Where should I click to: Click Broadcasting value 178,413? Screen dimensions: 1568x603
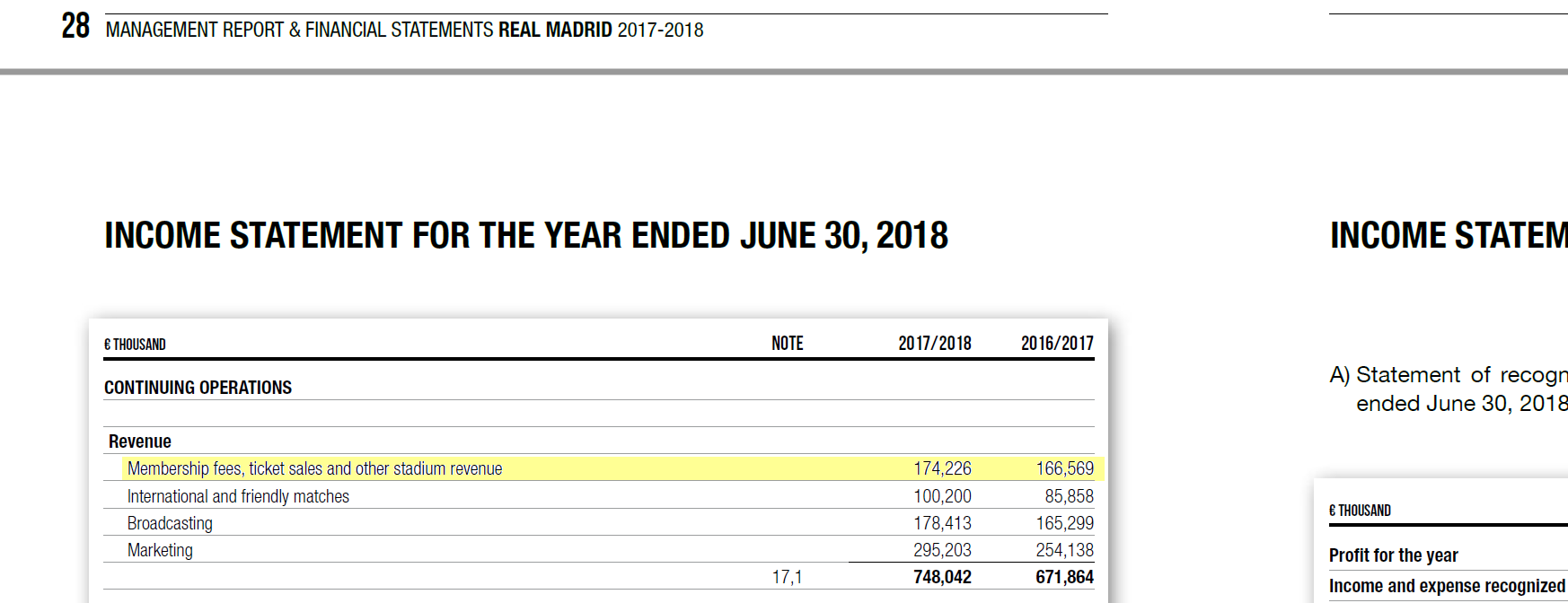point(942,523)
